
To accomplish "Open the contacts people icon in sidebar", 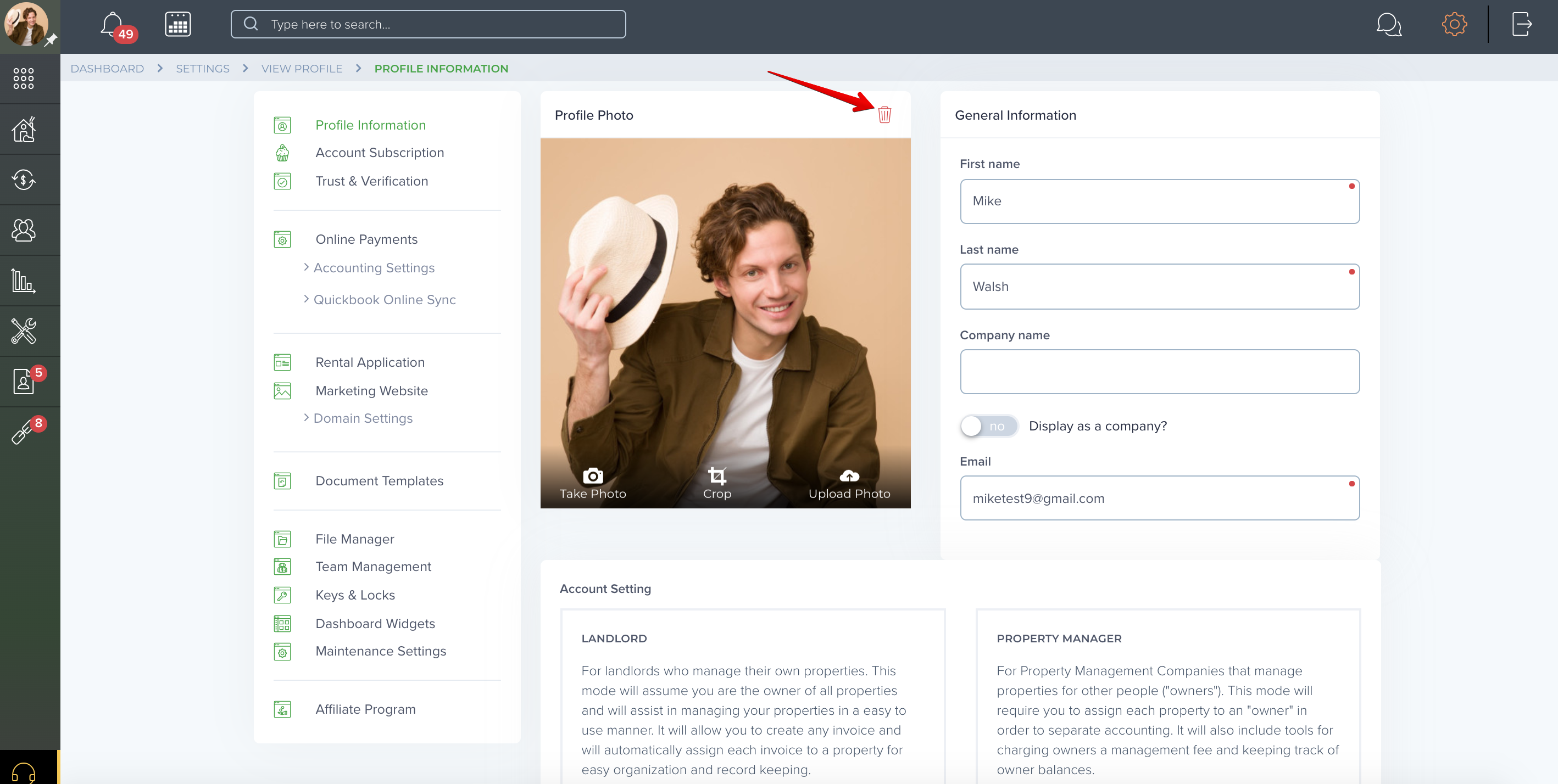I will [x=24, y=229].
